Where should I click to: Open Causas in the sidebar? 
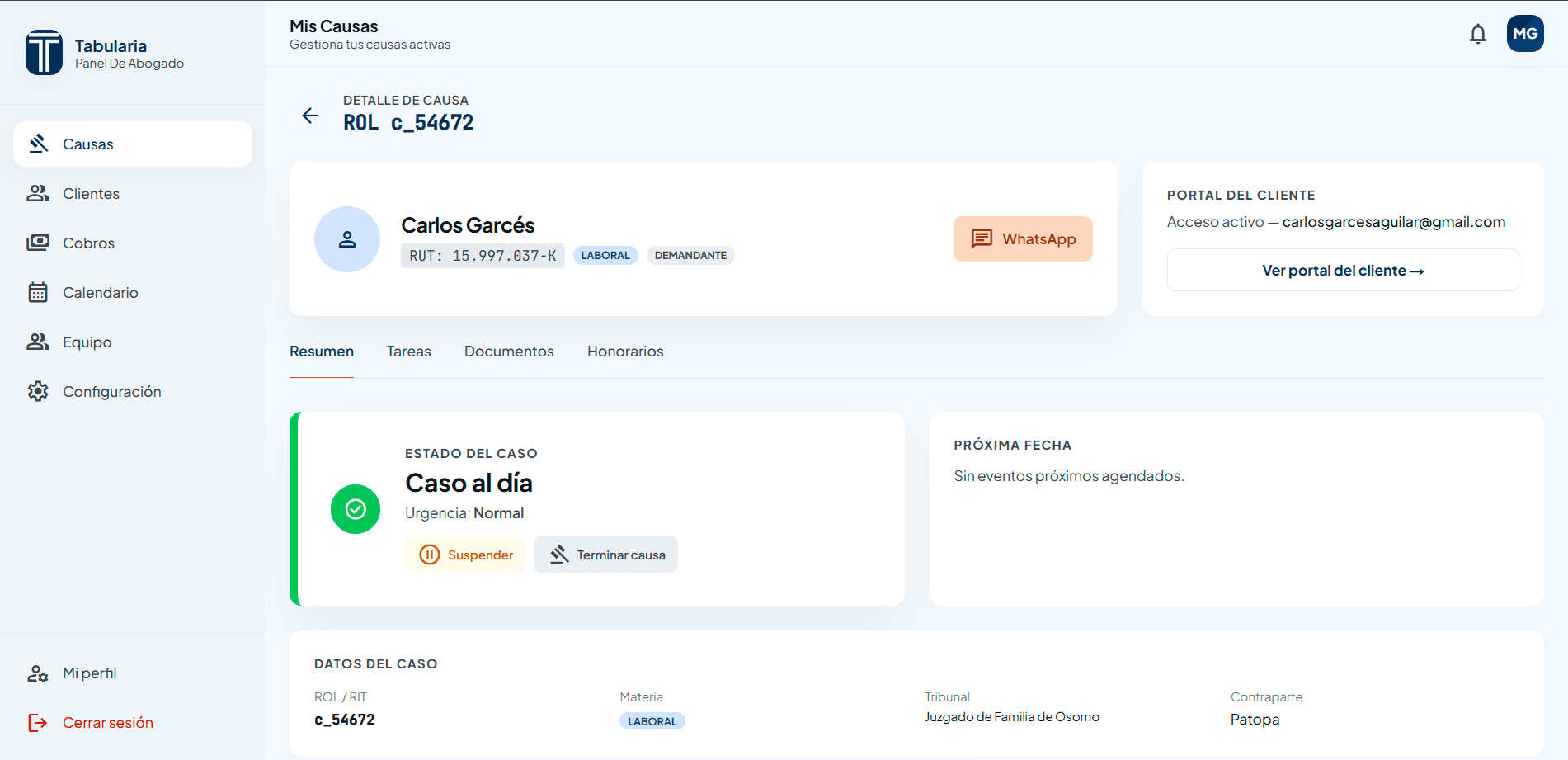(133, 144)
